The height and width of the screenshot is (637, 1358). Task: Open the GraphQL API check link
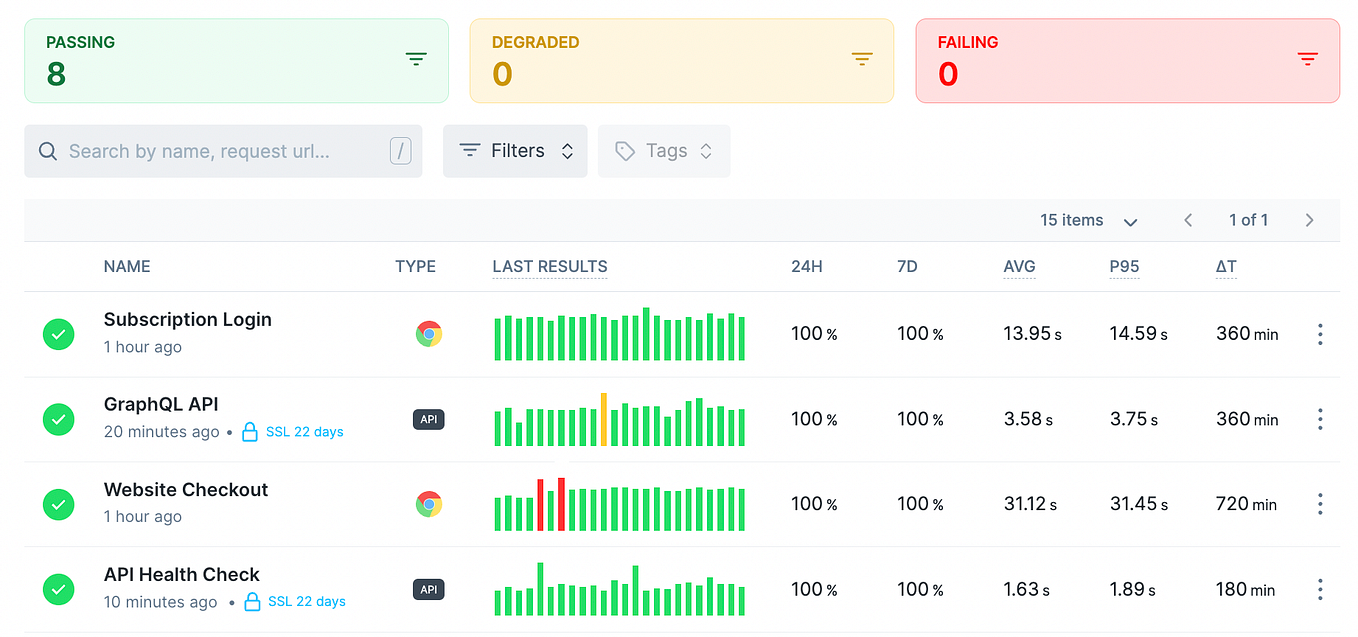(161, 404)
